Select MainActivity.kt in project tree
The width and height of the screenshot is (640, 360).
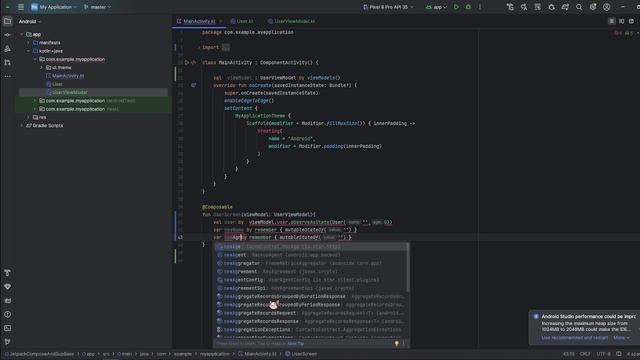[x=68, y=76]
